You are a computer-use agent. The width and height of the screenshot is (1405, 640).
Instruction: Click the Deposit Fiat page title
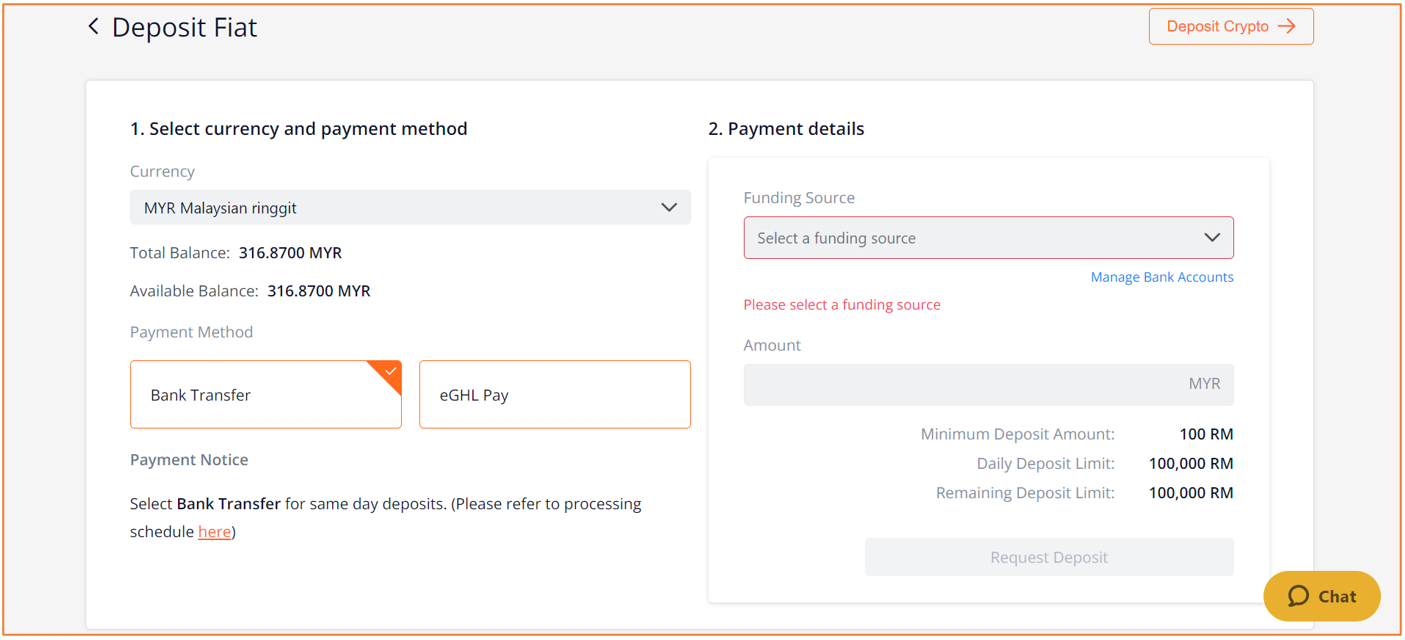(x=184, y=27)
